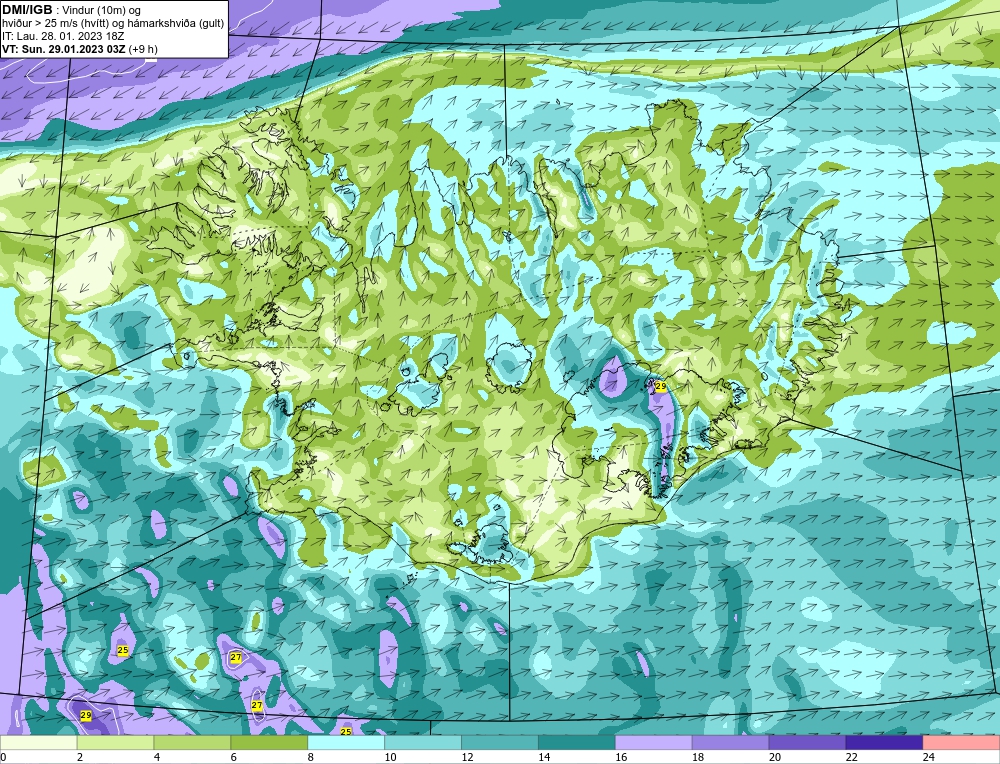Screen dimensions: 1000x764
Task: Click the pink above-24 m/s legend swatch
Action: click(x=961, y=742)
